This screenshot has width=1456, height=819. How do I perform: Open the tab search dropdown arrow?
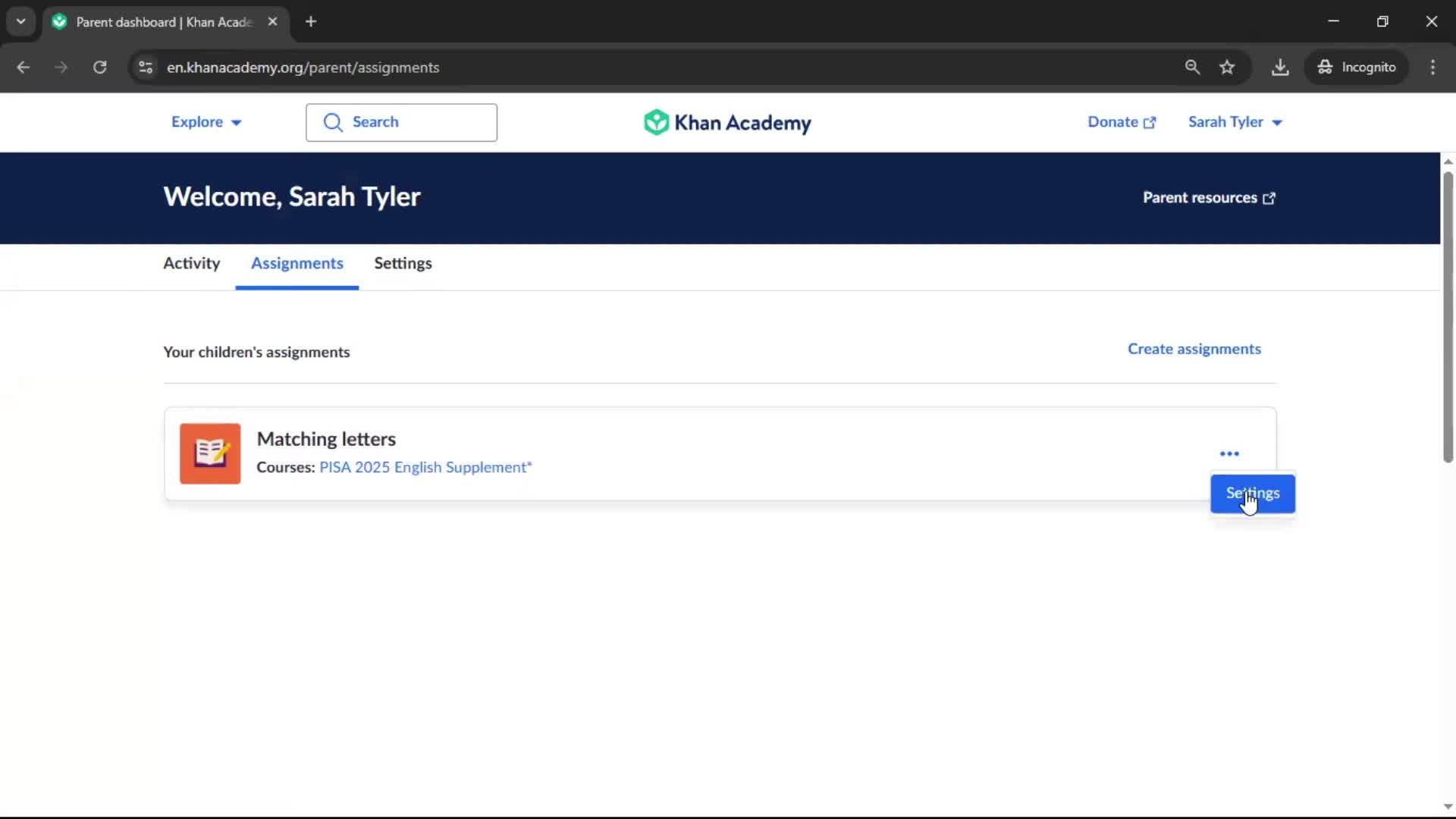pos(21,21)
